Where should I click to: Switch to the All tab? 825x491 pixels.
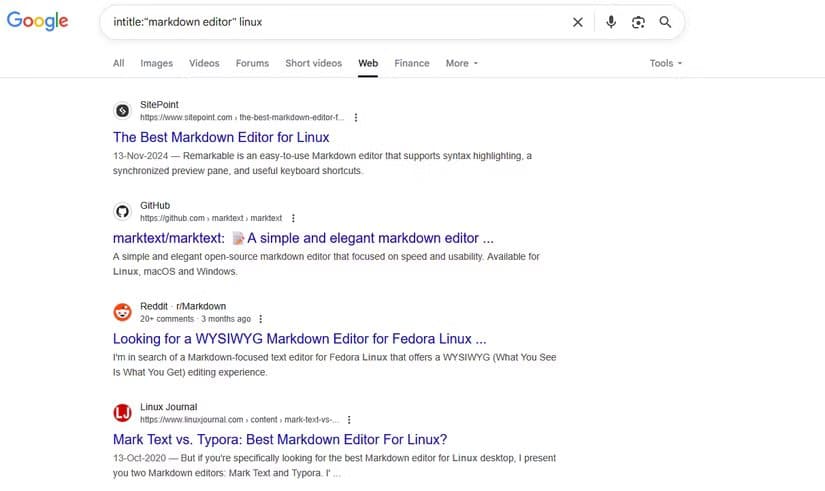click(118, 63)
